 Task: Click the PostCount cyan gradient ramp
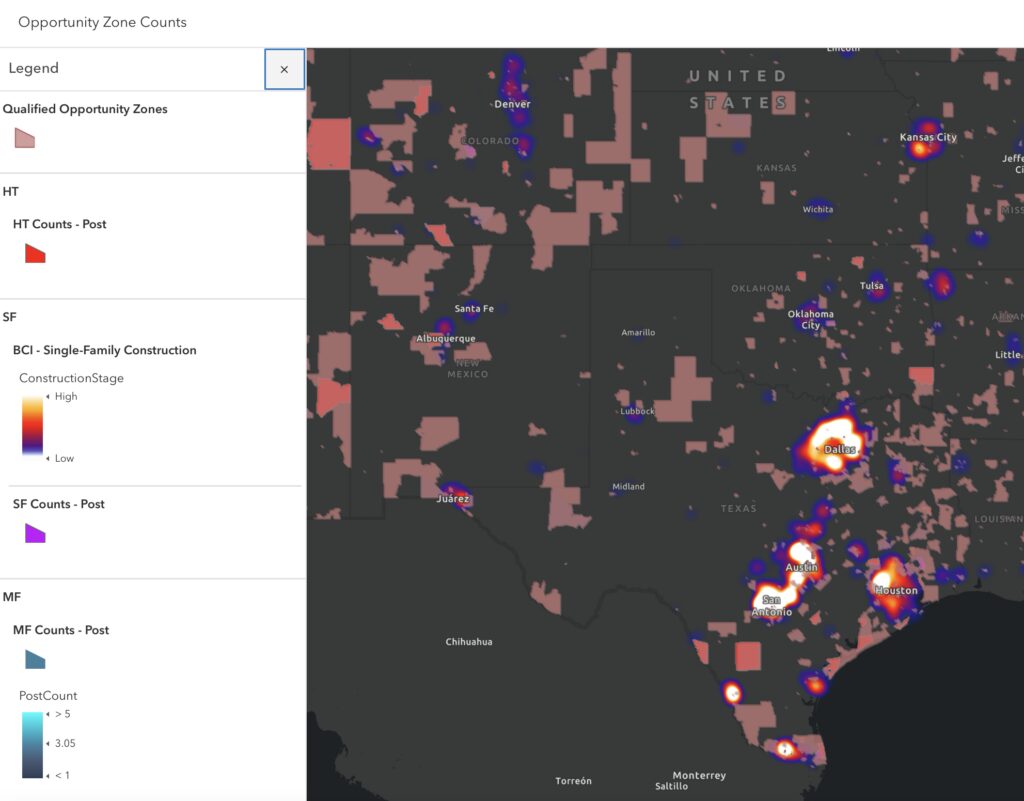(32, 745)
